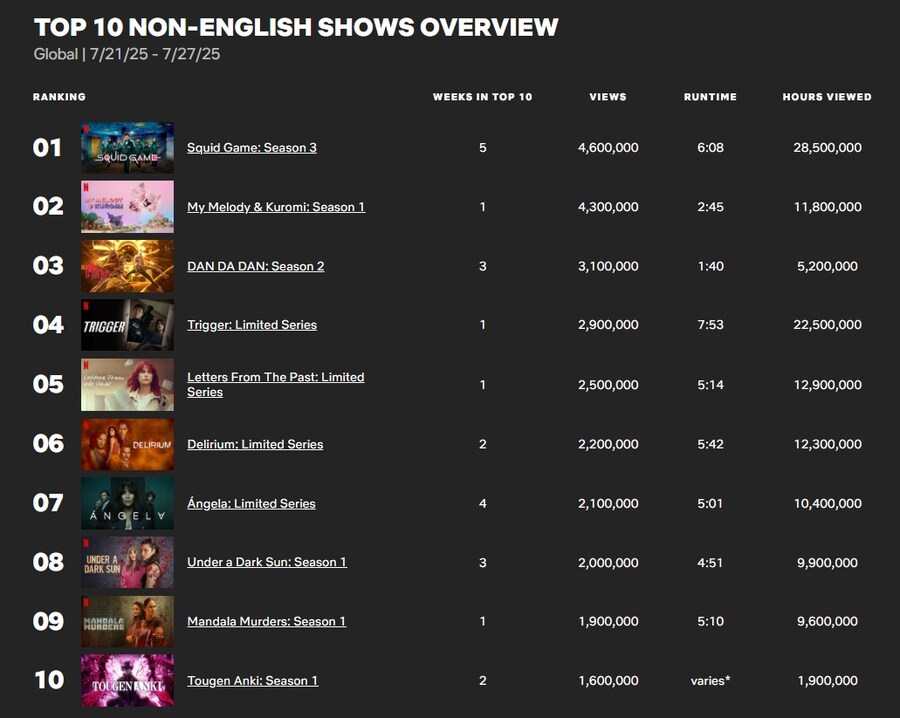Open the Trigger: Limited Series link
This screenshot has width=900, height=718.
coord(252,325)
